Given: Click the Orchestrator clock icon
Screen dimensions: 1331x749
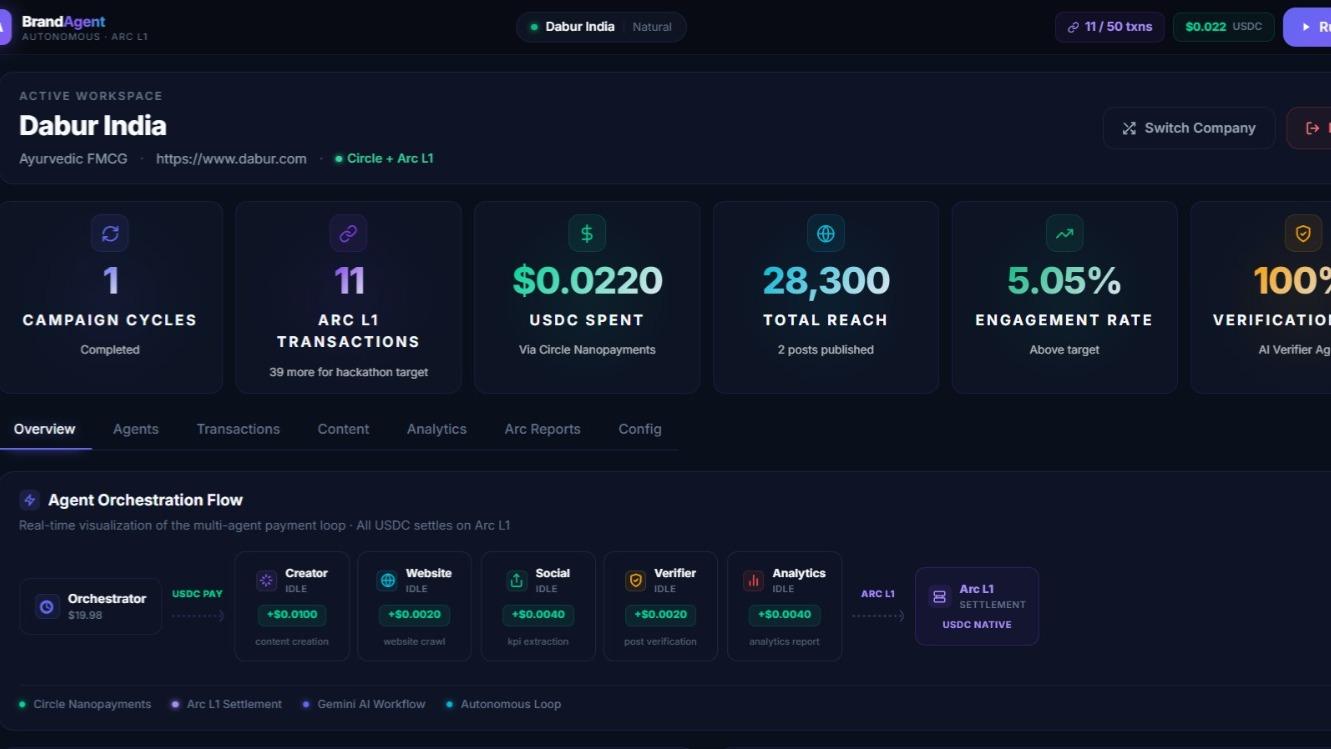Looking at the screenshot, I should (47, 606).
